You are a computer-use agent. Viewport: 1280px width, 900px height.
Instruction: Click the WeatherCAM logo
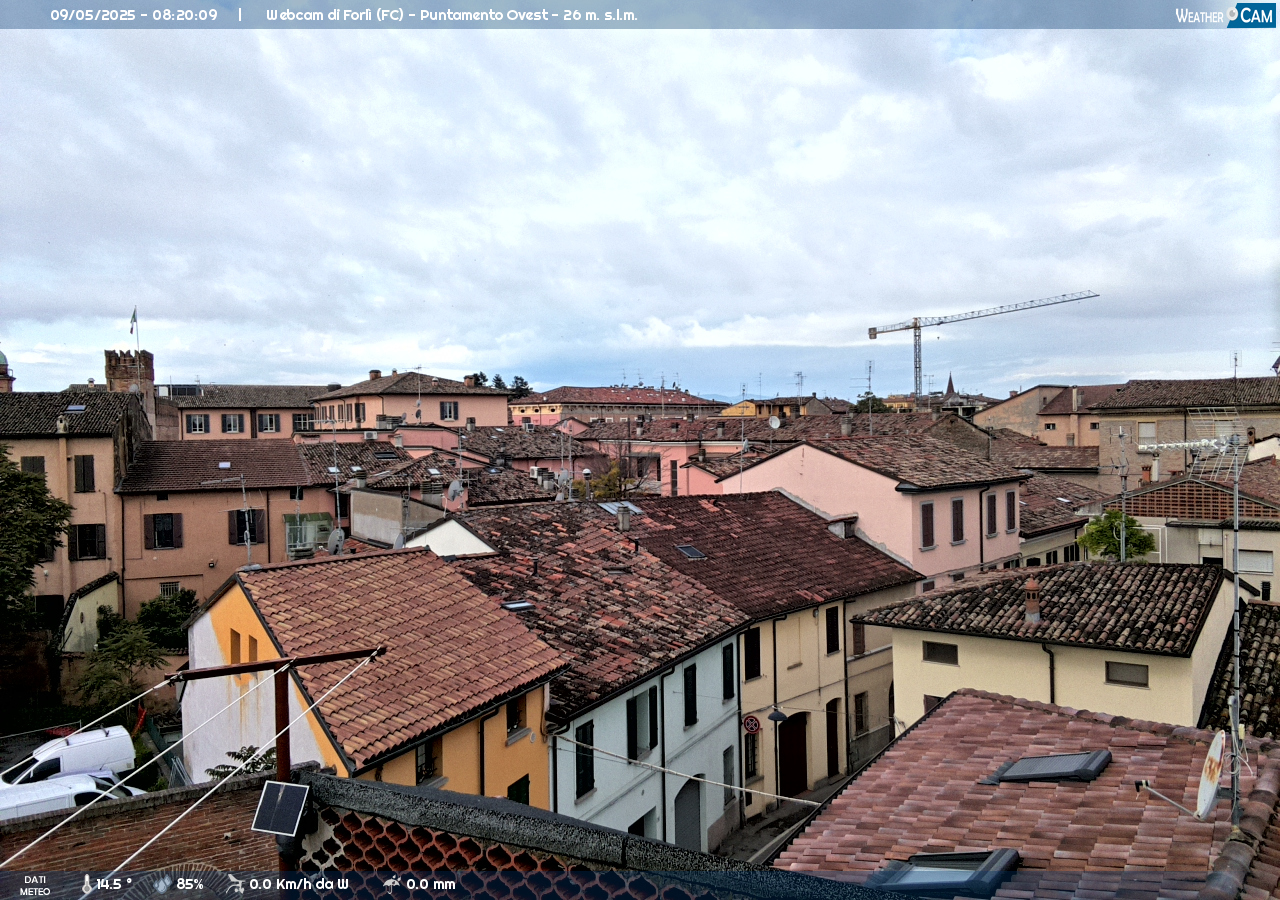click(x=1225, y=15)
